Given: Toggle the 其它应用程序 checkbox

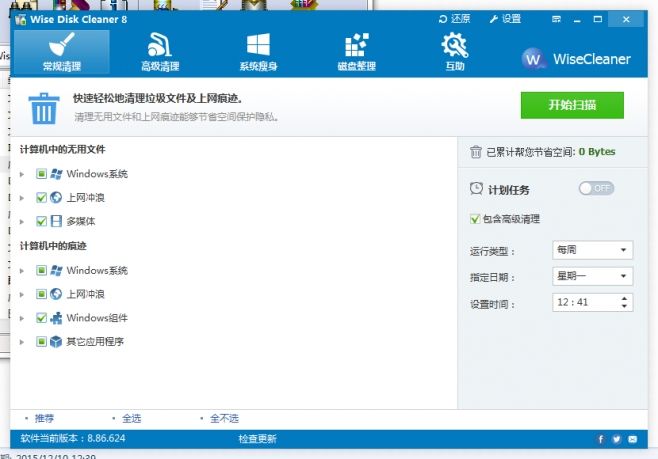Looking at the screenshot, I should coord(41,342).
